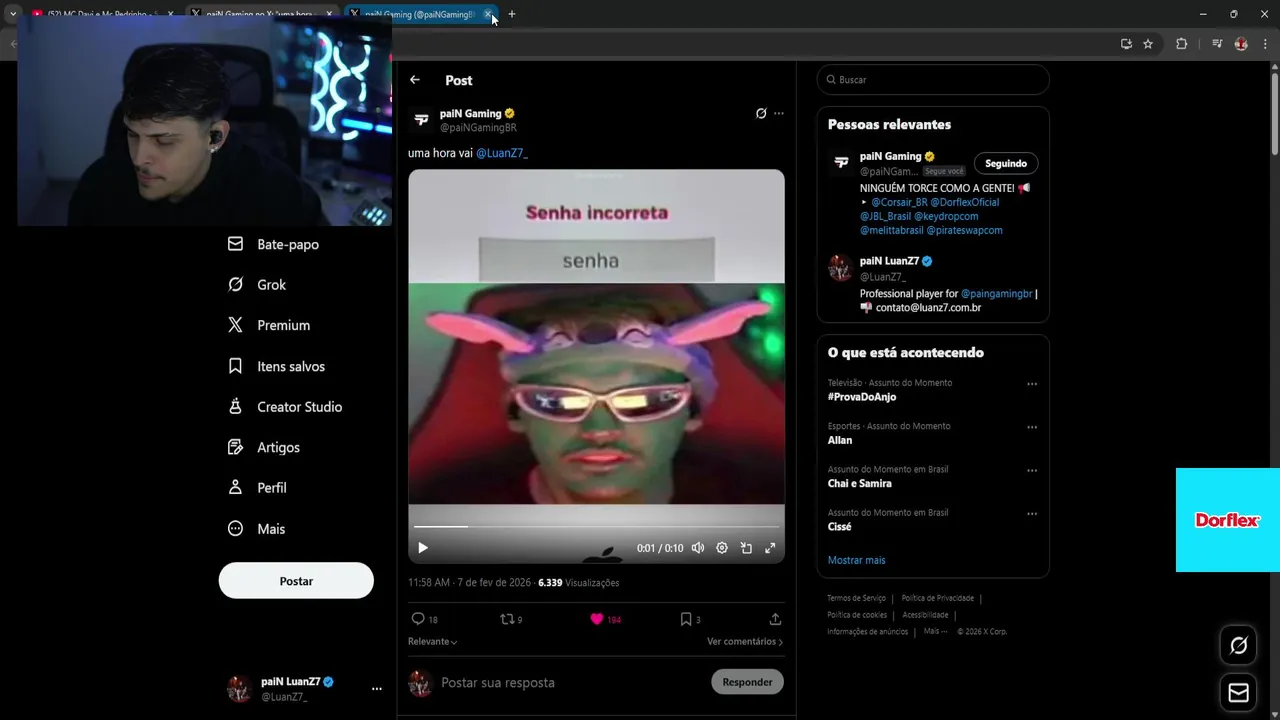Expand the Mais menu in sidebar
Image resolution: width=1280 pixels, height=720 pixels.
point(256,529)
